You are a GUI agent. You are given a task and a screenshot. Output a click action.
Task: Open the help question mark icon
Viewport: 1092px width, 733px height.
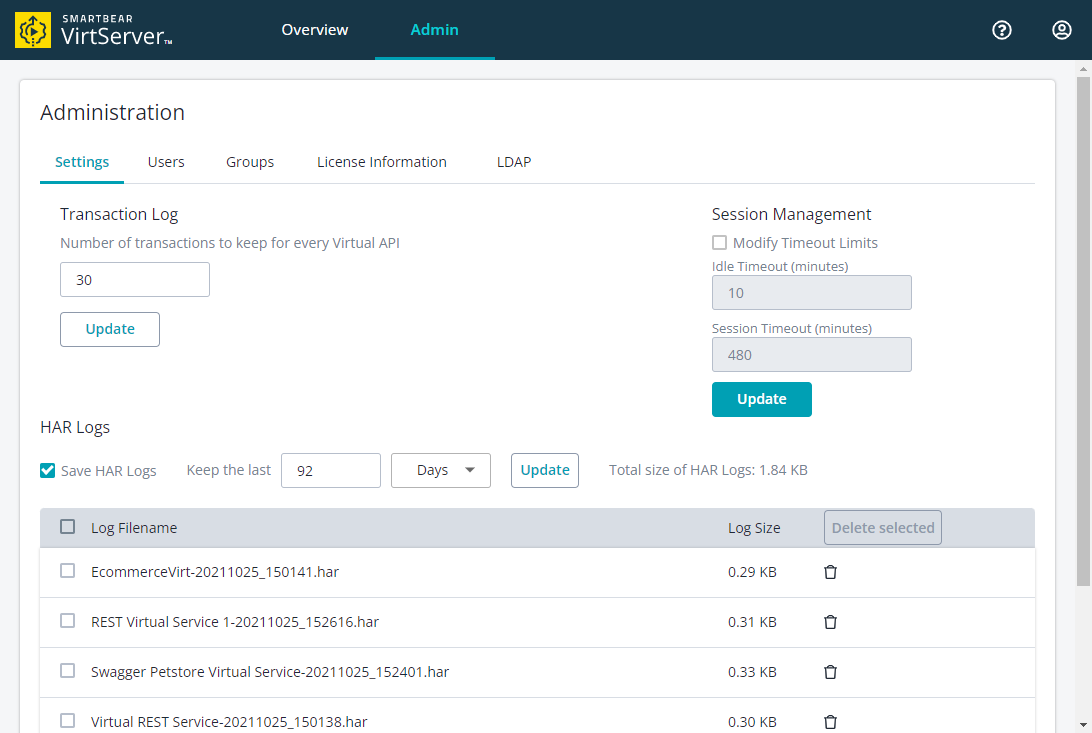coord(1001,30)
